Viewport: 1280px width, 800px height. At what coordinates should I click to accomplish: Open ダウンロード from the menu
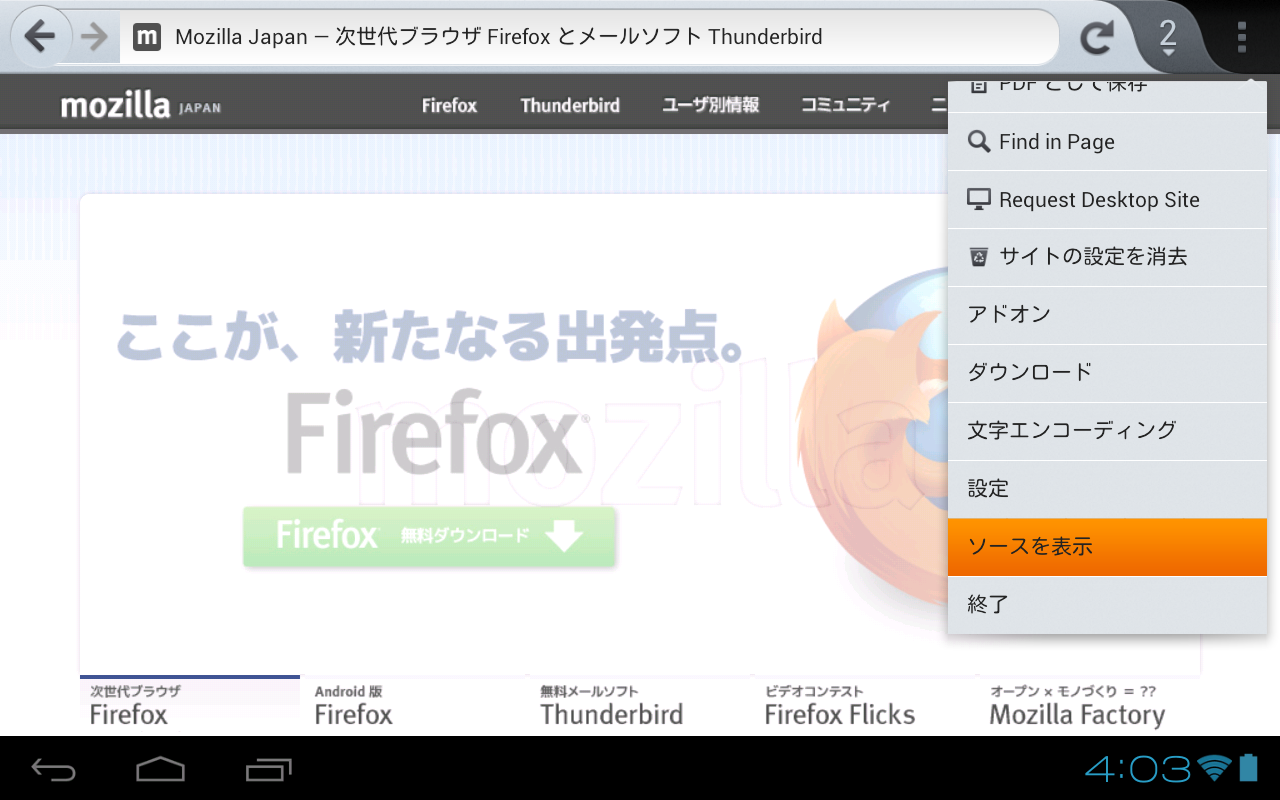click(x=1107, y=373)
